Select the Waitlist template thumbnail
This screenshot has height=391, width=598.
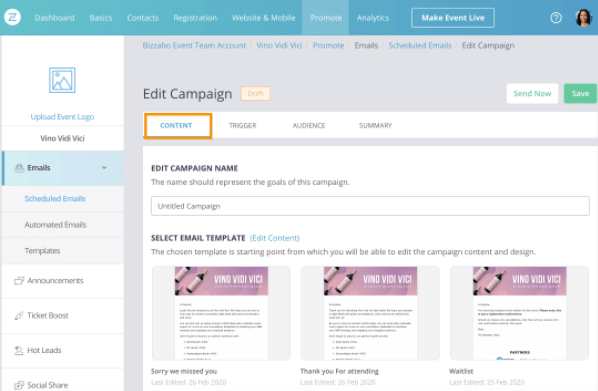[x=519, y=313]
